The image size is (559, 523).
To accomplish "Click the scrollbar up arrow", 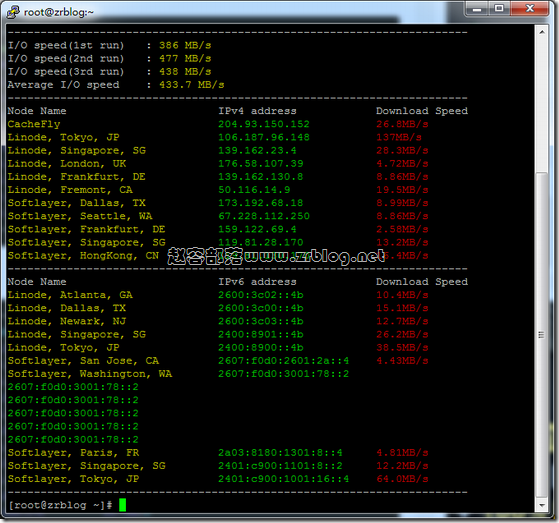I will pyautogui.click(x=542, y=32).
